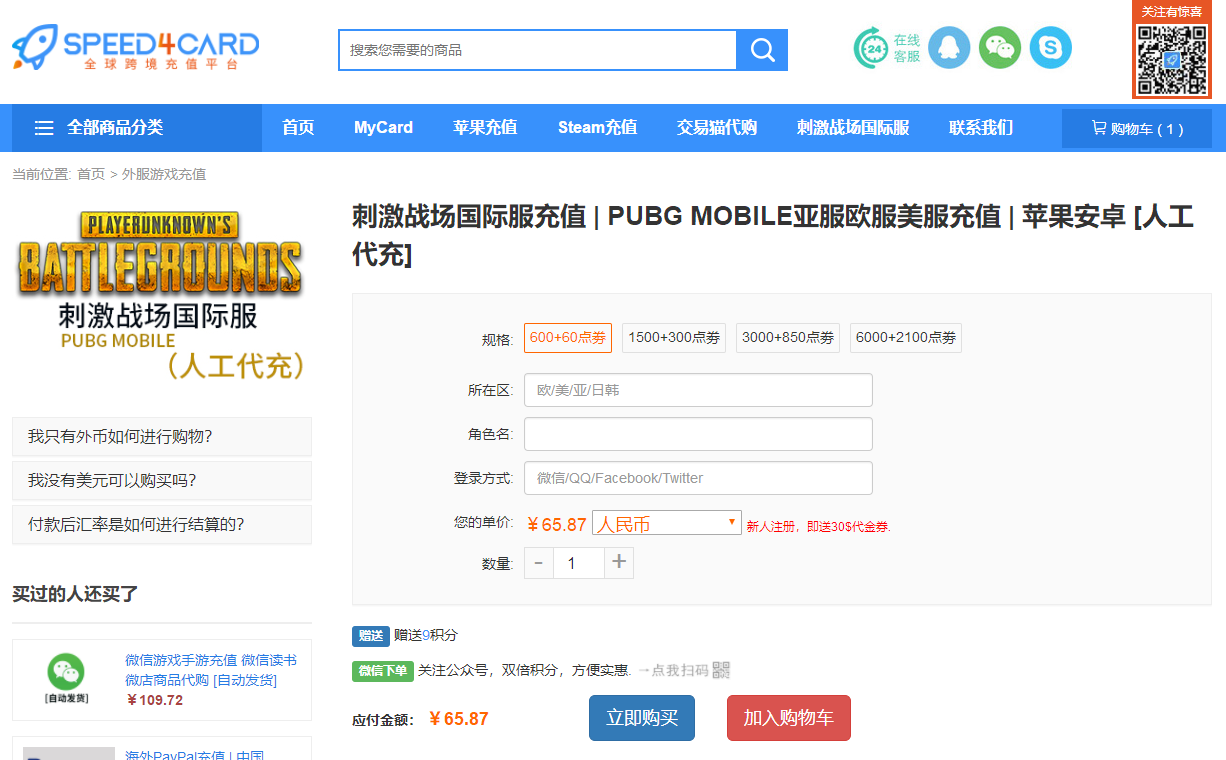Click the QR code in header
The height and width of the screenshot is (760, 1226).
[x=1171, y=59]
